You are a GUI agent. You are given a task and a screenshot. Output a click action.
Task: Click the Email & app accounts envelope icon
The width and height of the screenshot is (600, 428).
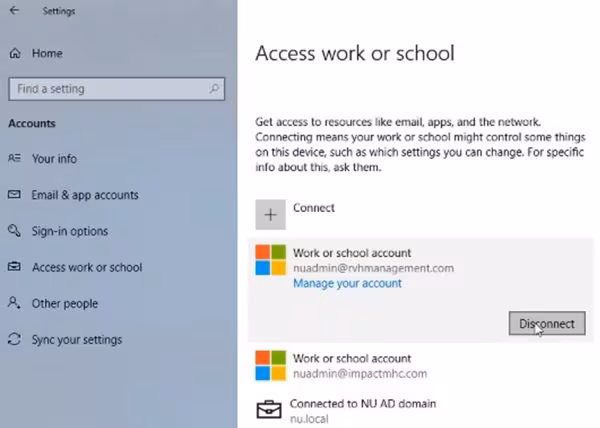(x=15, y=194)
